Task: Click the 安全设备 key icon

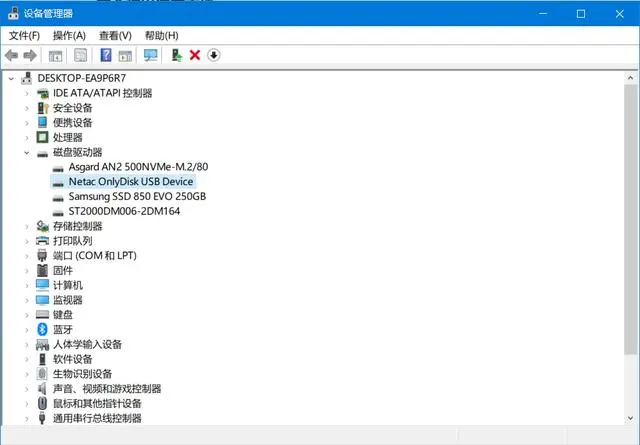Action: click(42, 108)
